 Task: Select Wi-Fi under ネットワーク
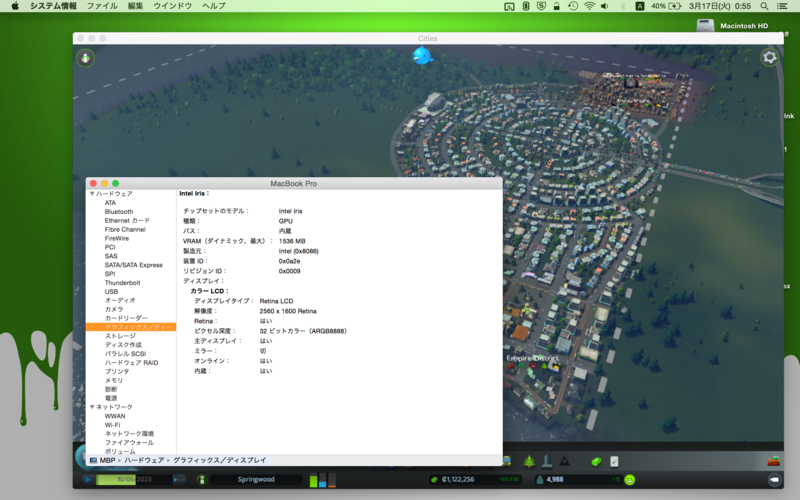pyautogui.click(x=112, y=425)
